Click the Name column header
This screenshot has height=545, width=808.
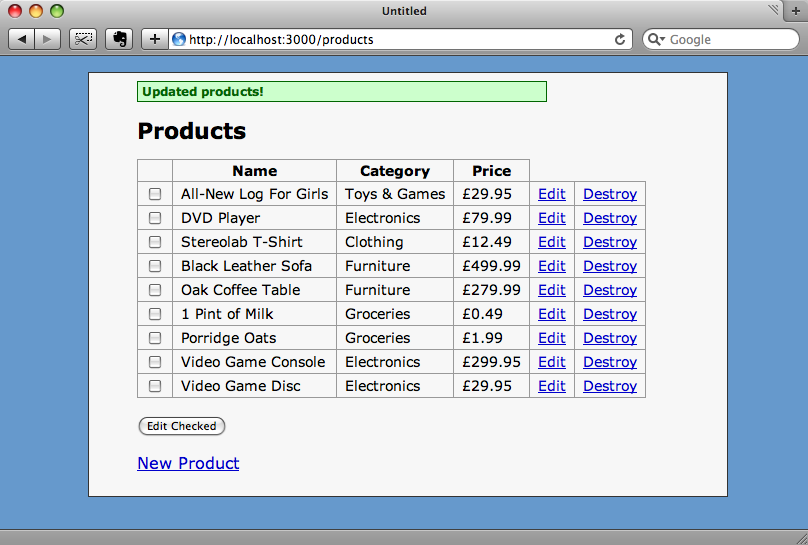pos(255,171)
